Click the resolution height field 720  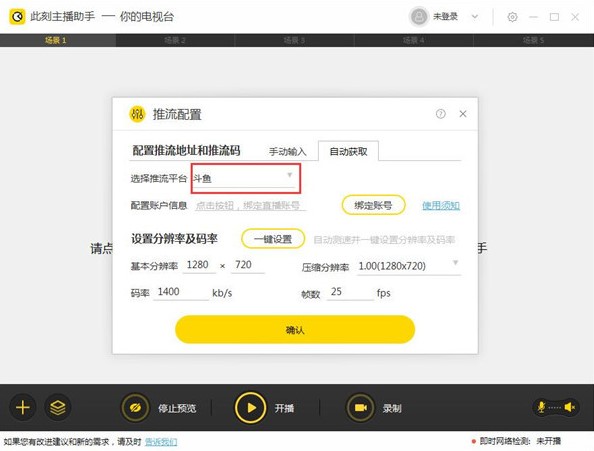(248, 265)
